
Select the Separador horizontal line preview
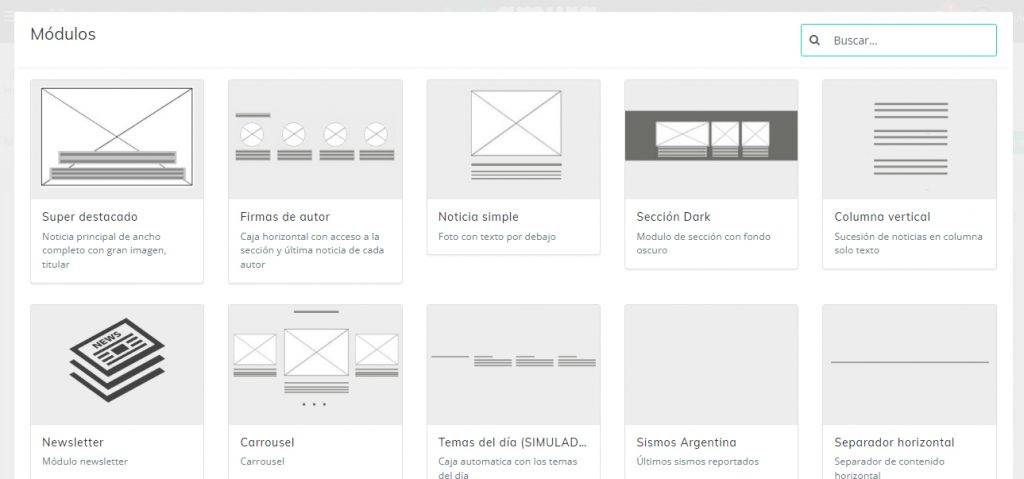pos(909,362)
